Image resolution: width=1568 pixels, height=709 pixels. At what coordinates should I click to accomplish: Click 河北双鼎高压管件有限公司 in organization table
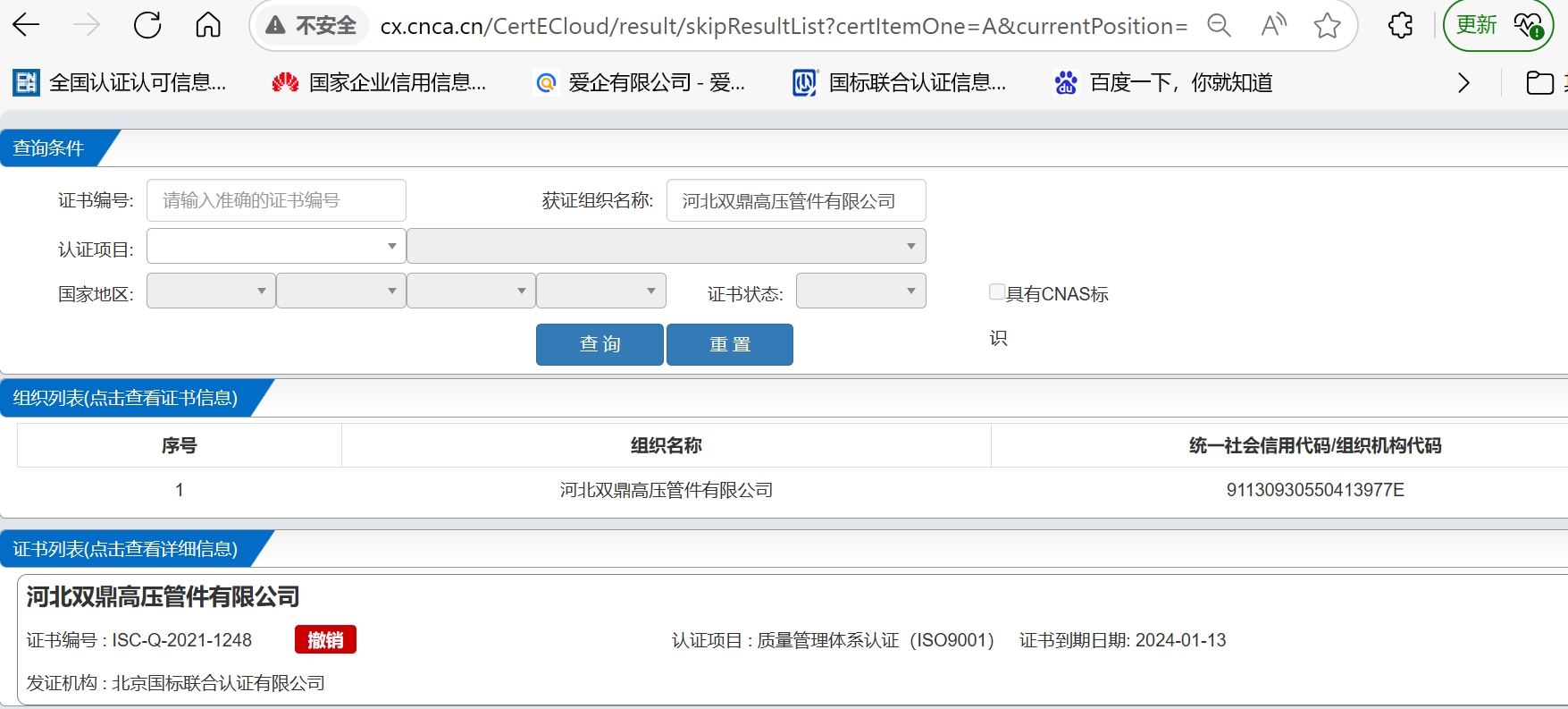click(x=667, y=490)
